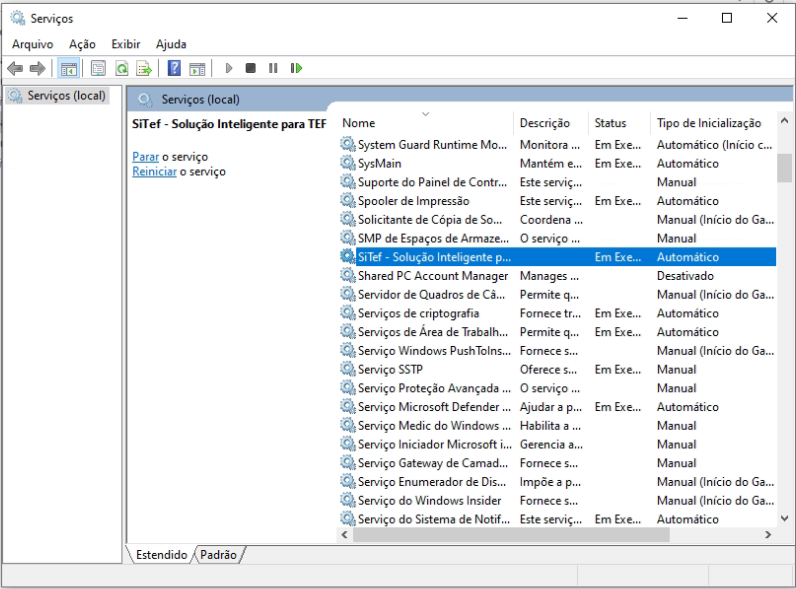Click the Back arrow toolbar icon
This screenshot has width=796, height=589.
pyautogui.click(x=15, y=68)
